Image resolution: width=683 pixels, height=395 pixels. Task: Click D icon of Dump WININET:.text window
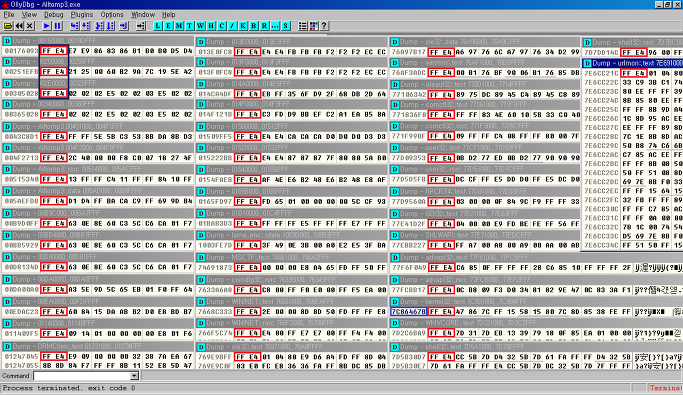point(201,301)
